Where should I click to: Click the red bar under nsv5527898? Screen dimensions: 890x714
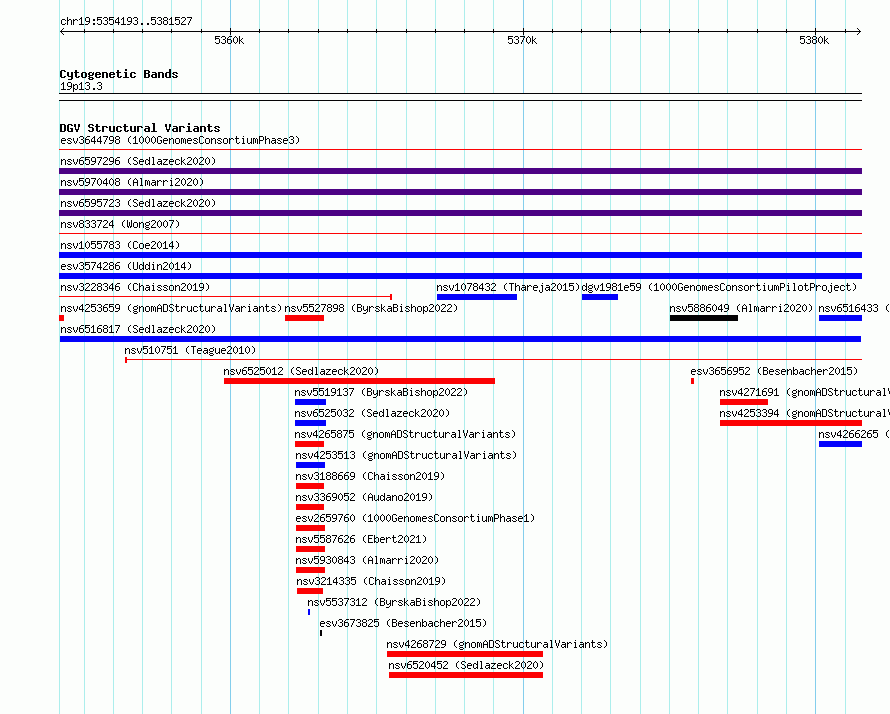(x=304, y=318)
